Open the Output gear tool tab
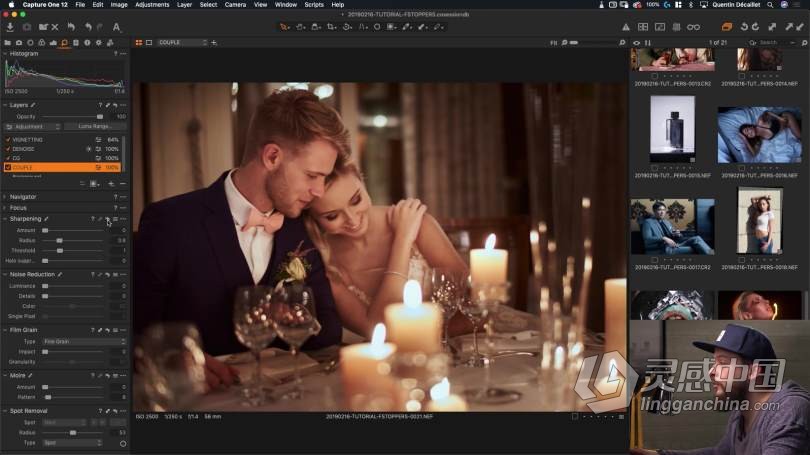The width and height of the screenshot is (810, 455). pos(99,43)
